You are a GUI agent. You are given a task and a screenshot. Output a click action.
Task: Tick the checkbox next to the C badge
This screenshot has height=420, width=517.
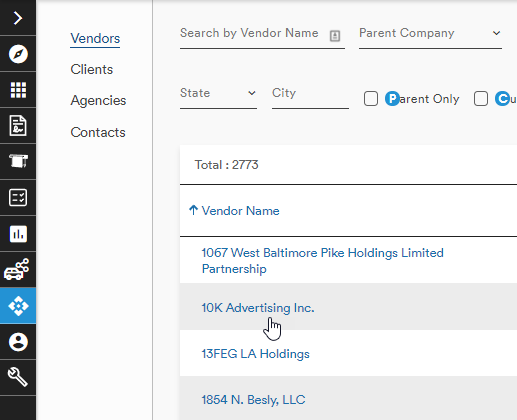point(481,99)
